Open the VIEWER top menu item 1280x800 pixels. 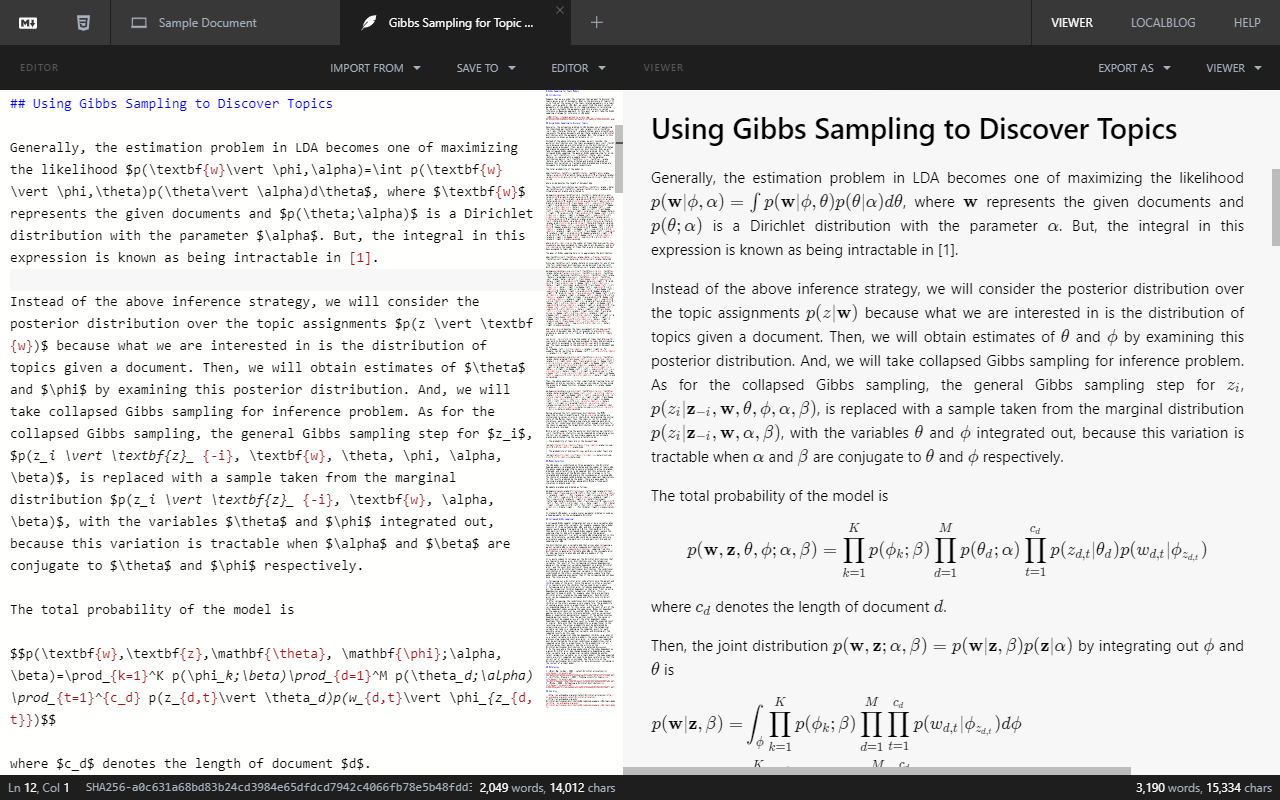pyautogui.click(x=1071, y=22)
